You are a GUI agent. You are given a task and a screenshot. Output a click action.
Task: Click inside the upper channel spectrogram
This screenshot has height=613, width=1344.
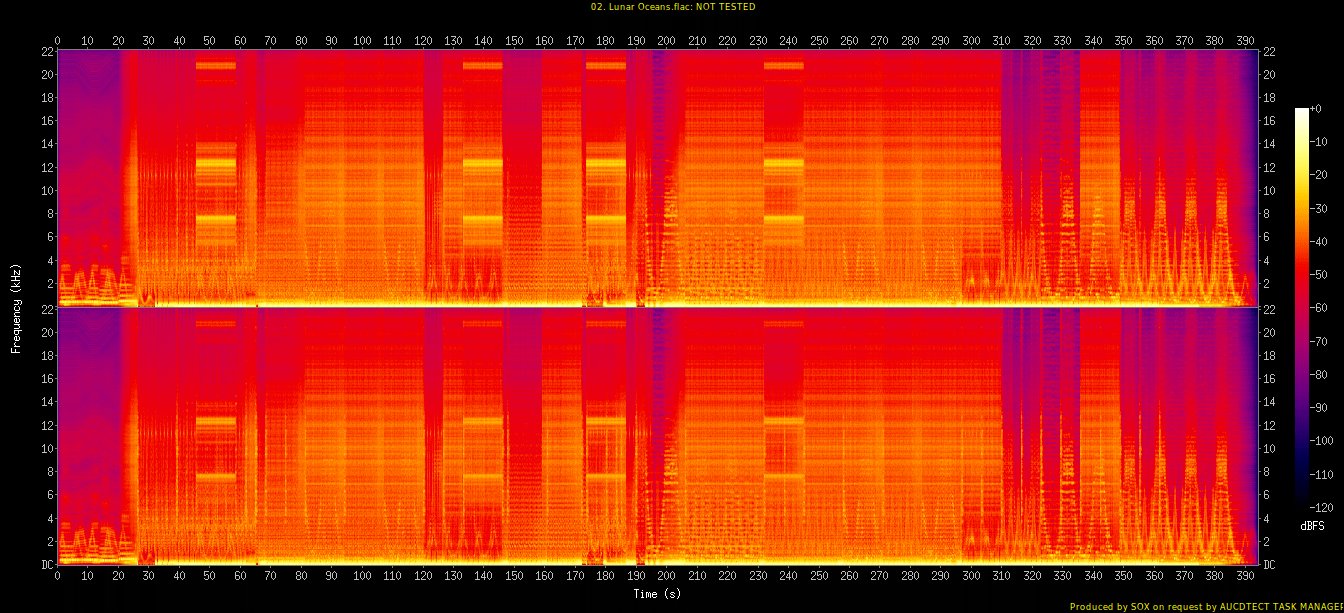[x=657, y=178]
